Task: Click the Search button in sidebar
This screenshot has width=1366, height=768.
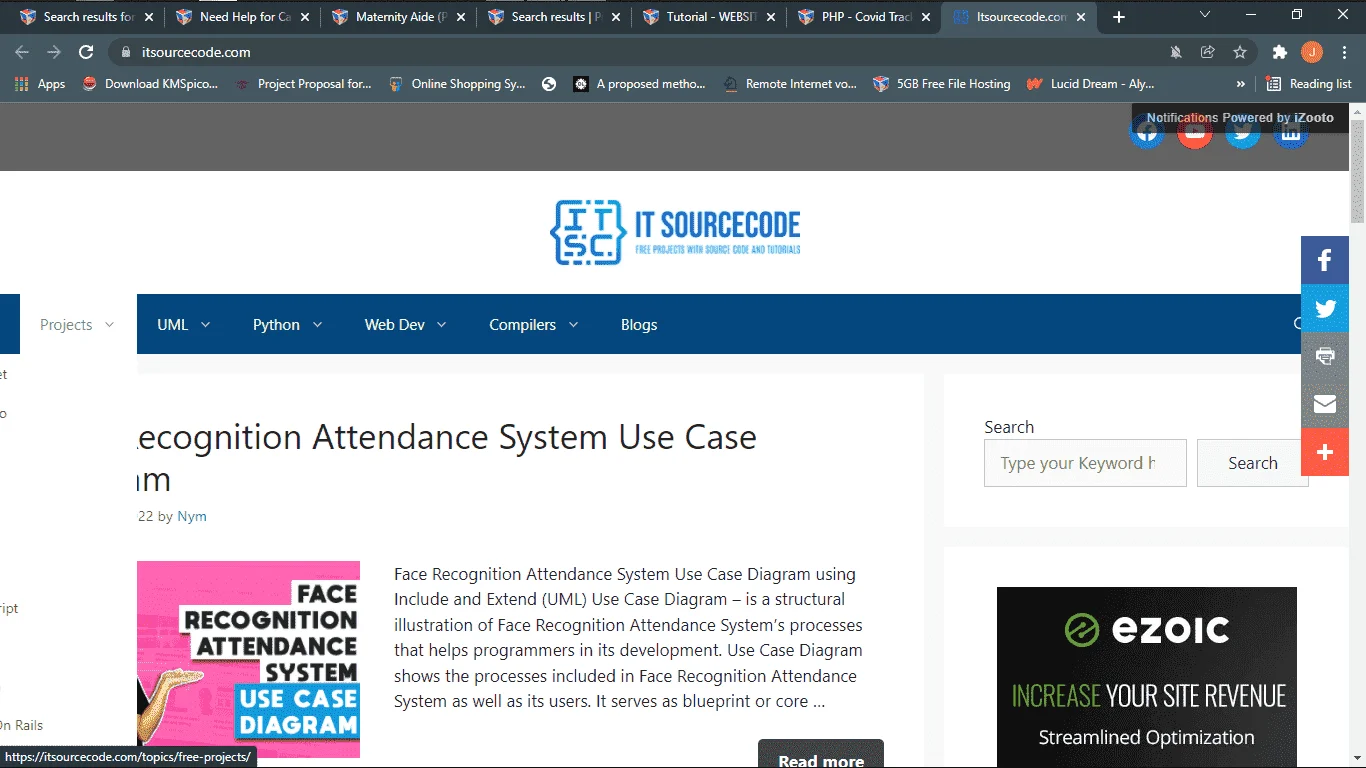Action: click(1252, 463)
